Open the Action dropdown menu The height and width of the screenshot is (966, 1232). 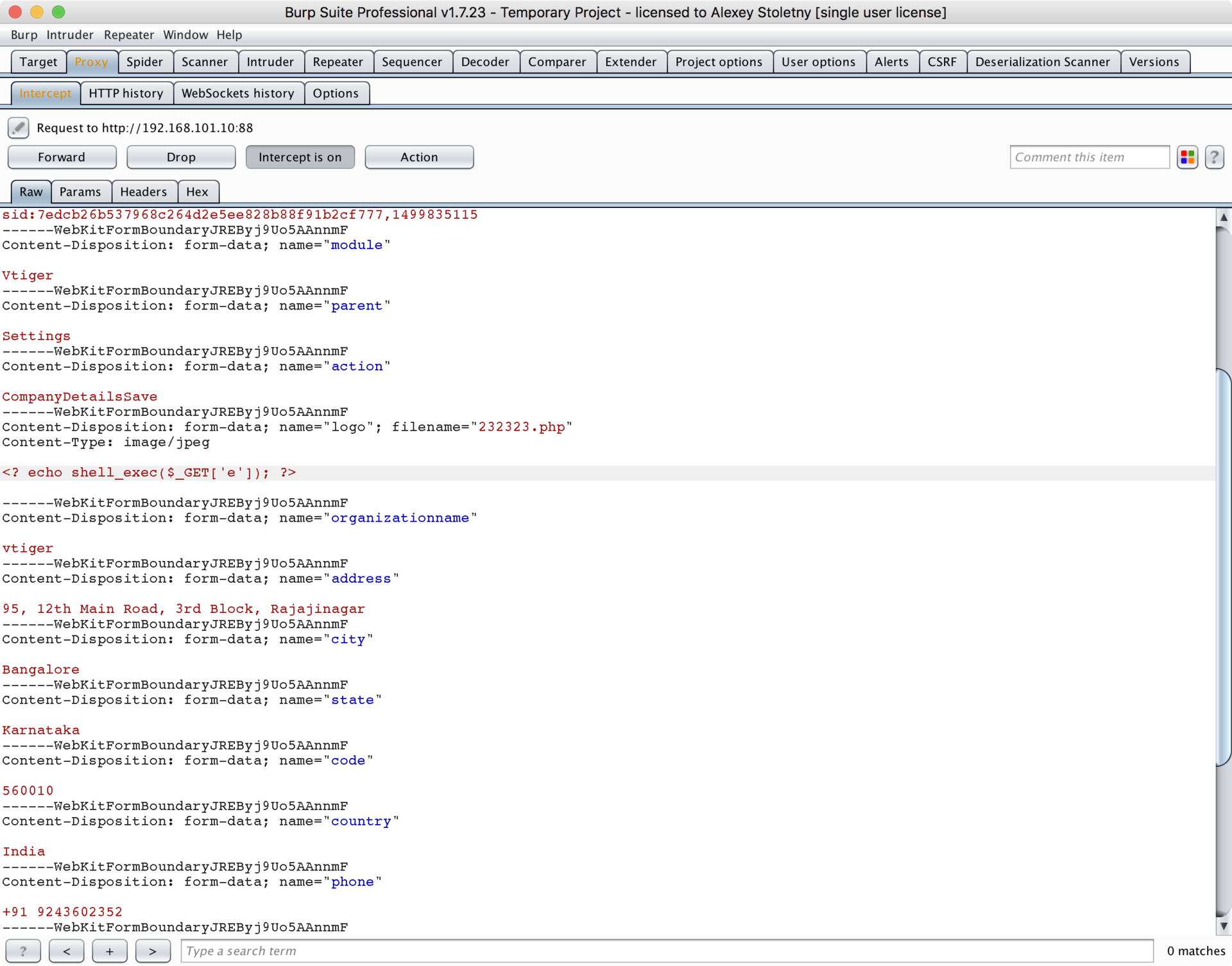coord(419,157)
